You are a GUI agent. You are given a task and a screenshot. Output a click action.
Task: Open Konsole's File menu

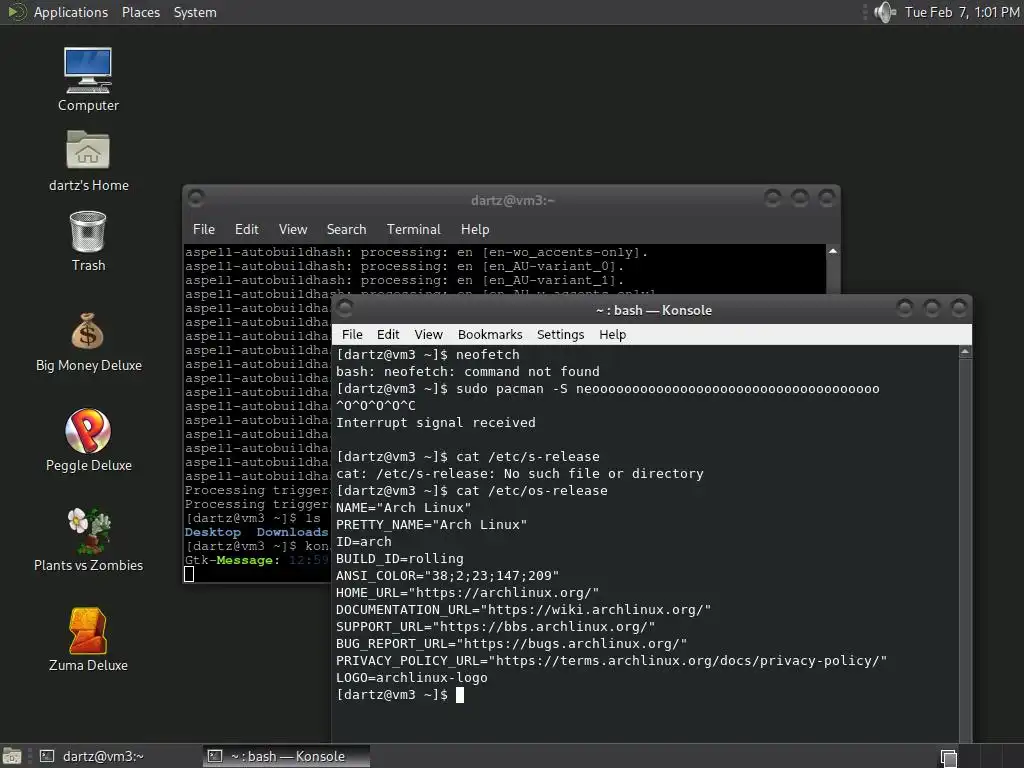click(352, 334)
